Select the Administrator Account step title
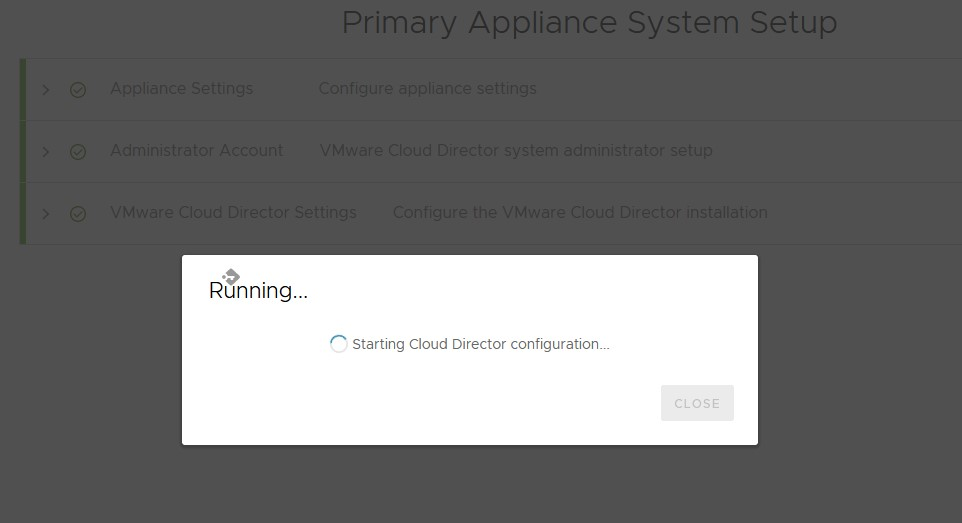 point(196,150)
